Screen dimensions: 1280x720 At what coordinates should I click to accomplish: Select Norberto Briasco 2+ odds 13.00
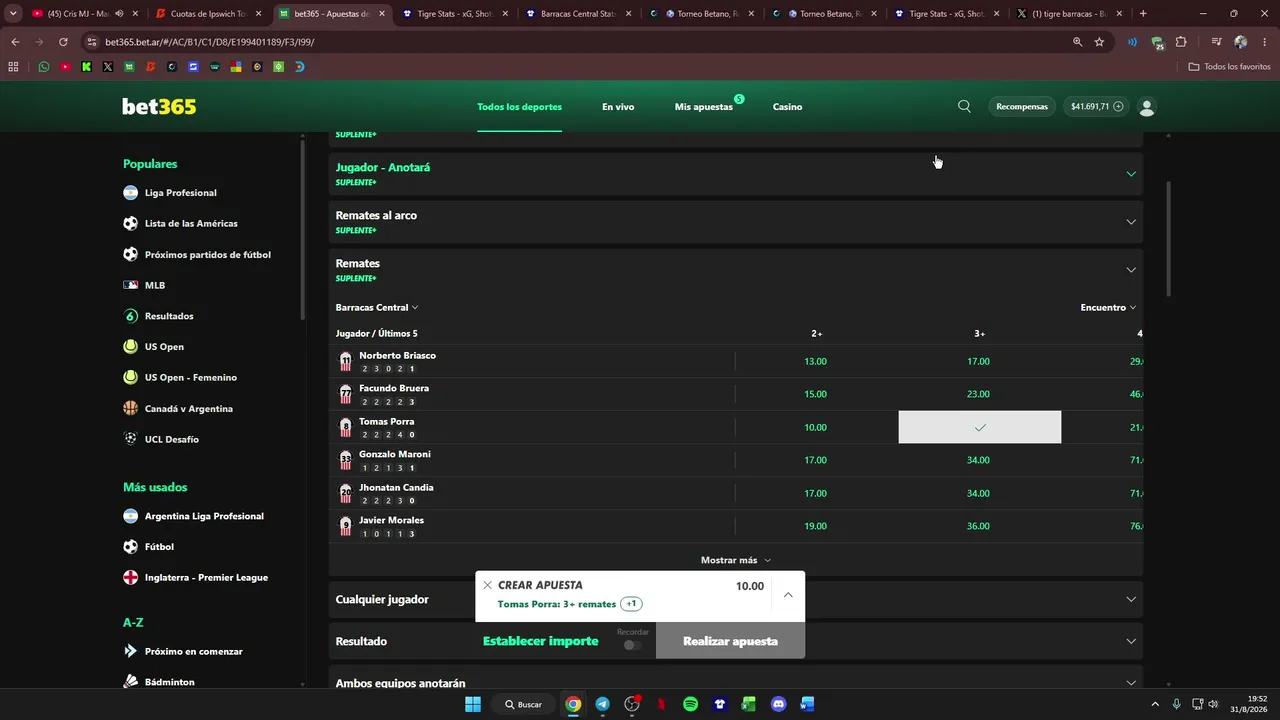[x=816, y=361]
